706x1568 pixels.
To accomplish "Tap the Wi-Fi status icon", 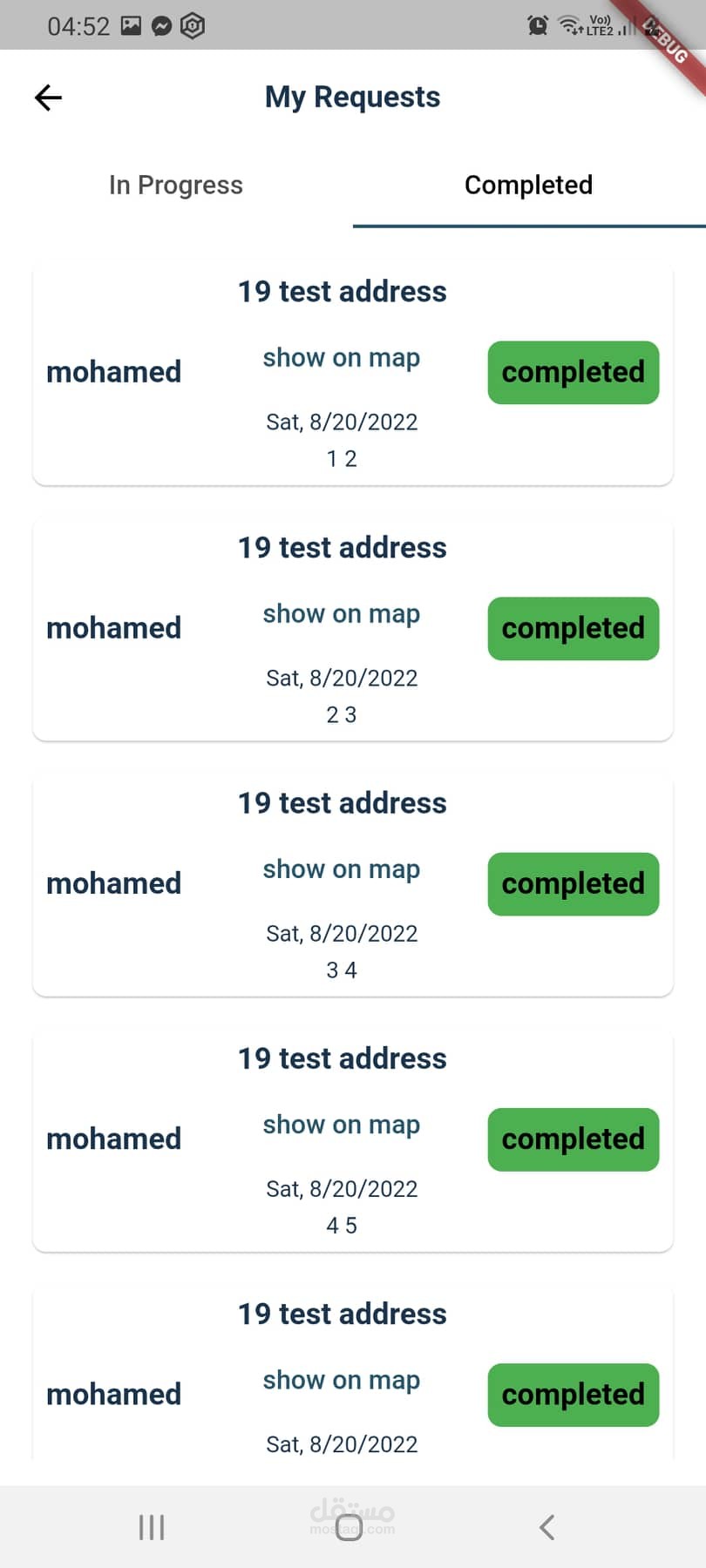I will point(570,25).
